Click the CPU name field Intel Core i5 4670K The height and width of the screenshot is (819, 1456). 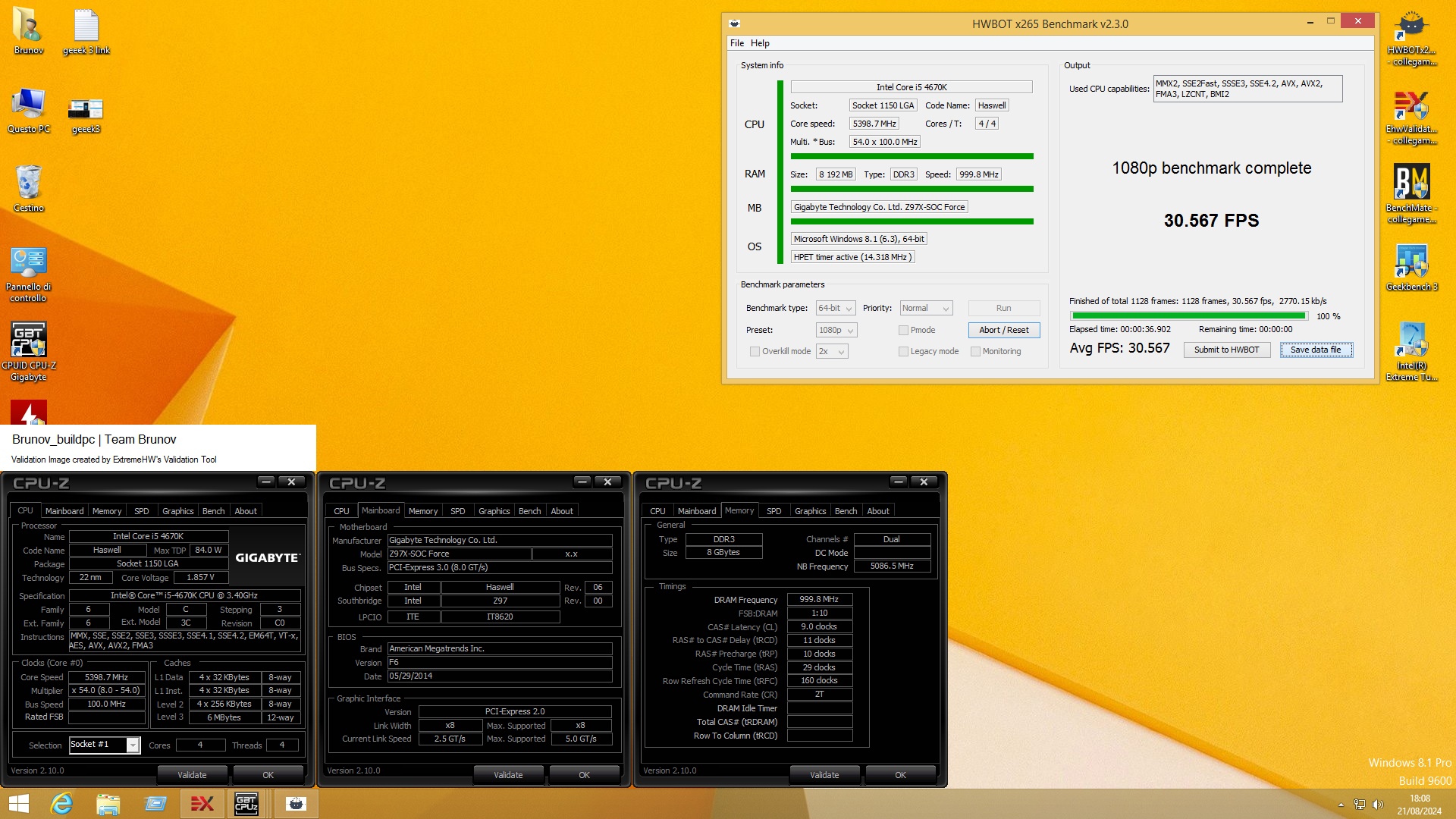point(912,87)
